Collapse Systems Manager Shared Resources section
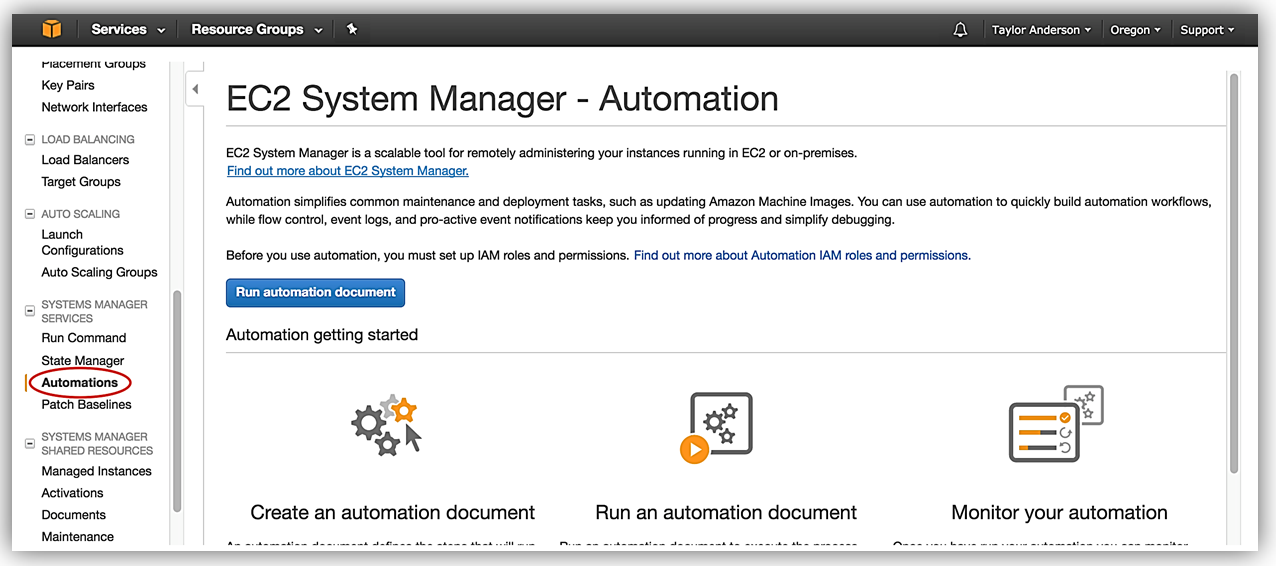Image resolution: width=1276 pixels, height=566 pixels. [30, 443]
